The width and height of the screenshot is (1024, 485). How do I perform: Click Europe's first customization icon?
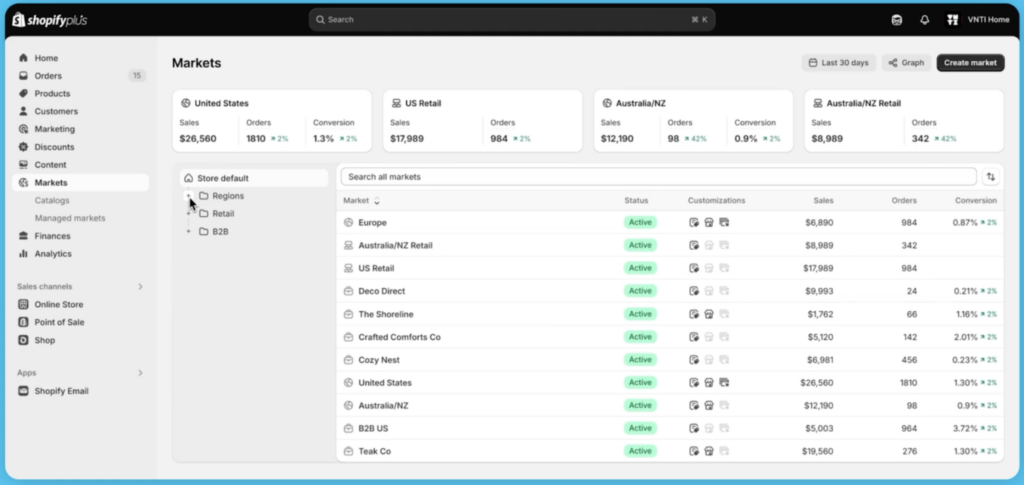pos(694,223)
